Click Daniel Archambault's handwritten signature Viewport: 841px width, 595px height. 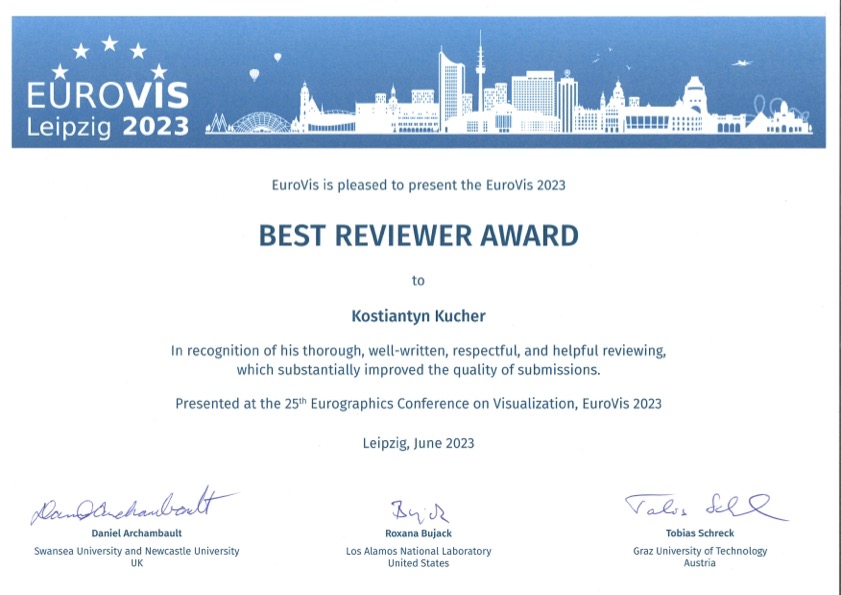(133, 506)
